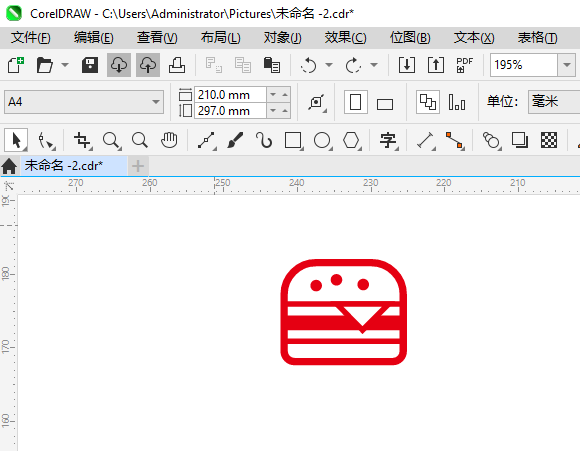
Task: Click the page width 210.0 mm field
Action: 230,95
